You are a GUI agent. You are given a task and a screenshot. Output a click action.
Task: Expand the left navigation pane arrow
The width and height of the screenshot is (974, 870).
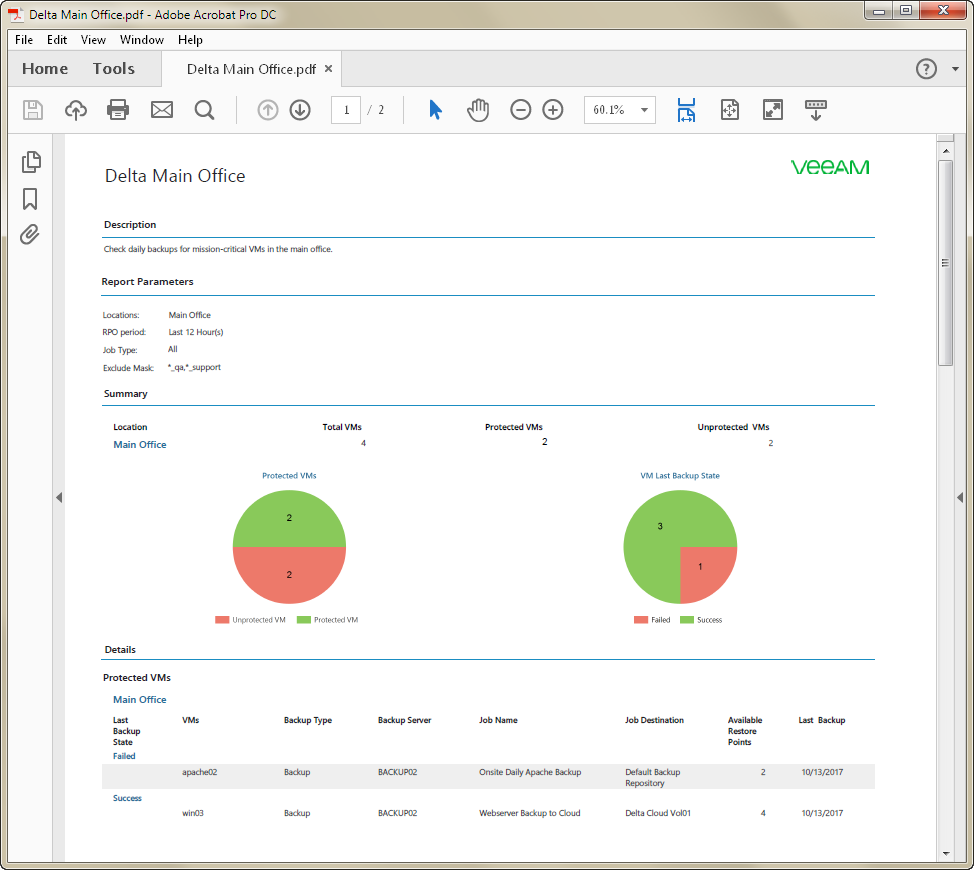point(59,497)
